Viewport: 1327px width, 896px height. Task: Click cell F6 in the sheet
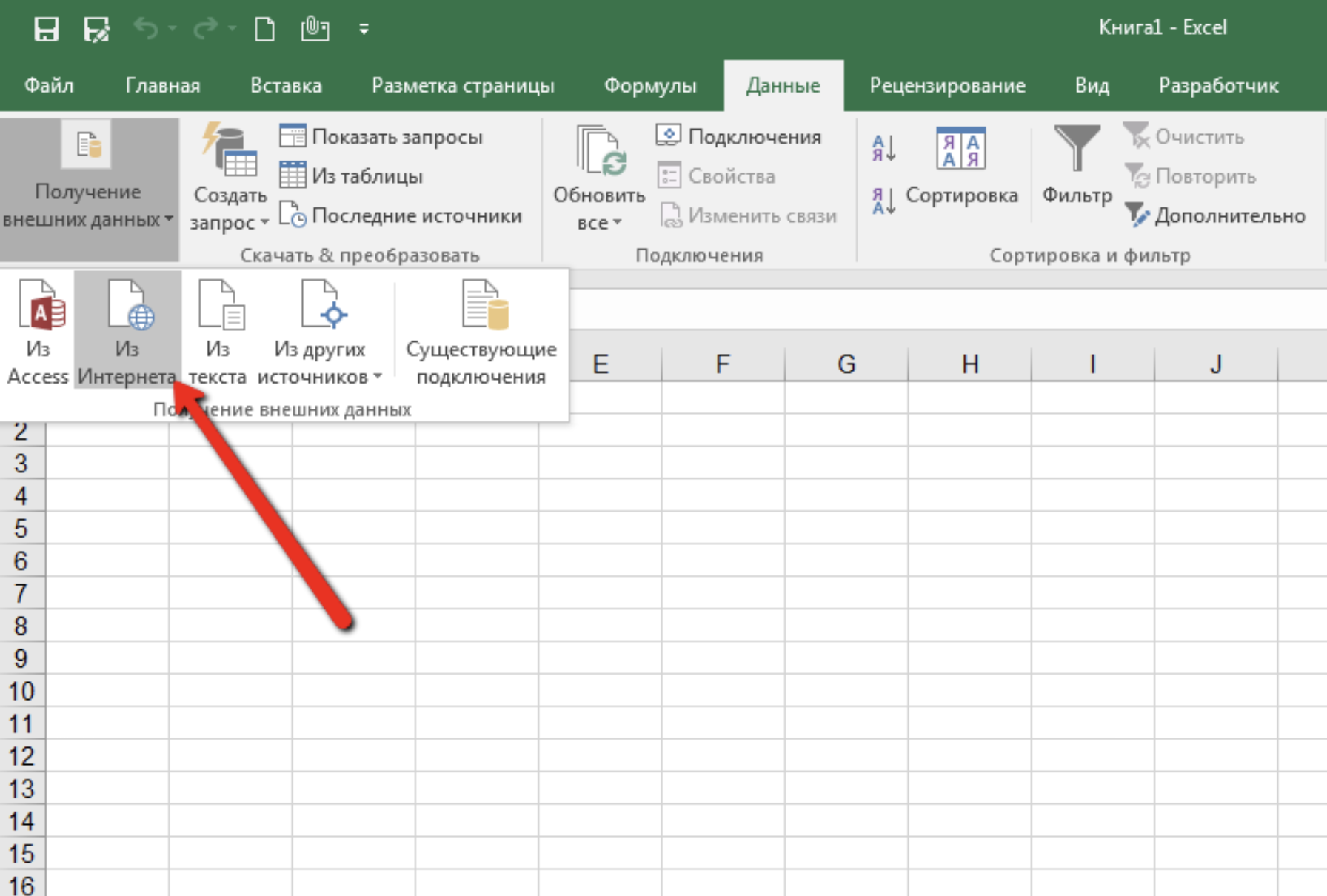pos(723,561)
